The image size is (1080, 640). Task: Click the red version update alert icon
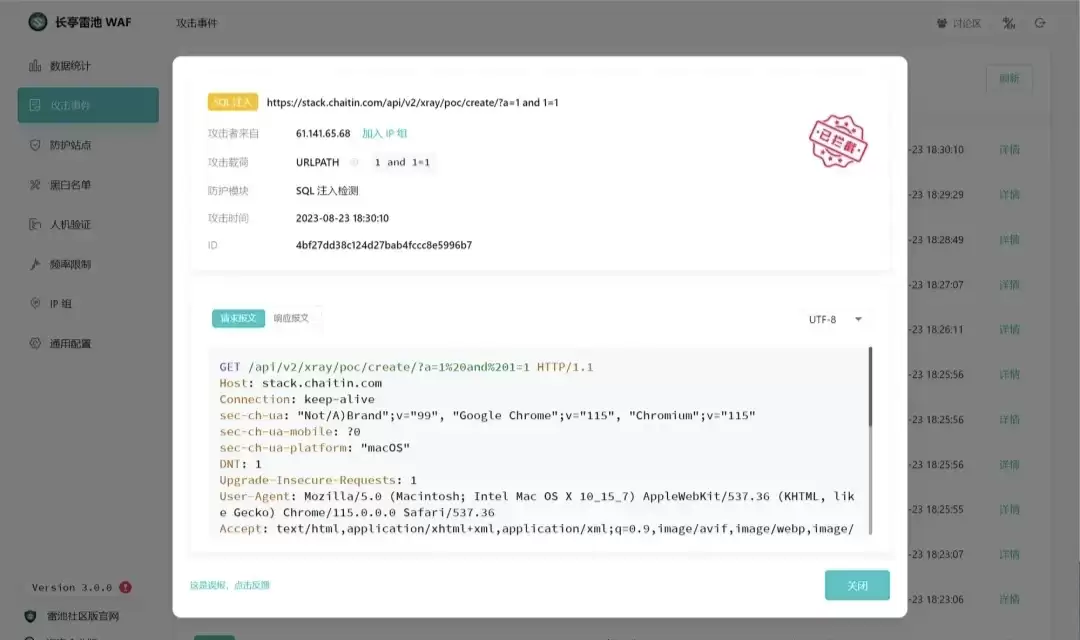[125, 588]
